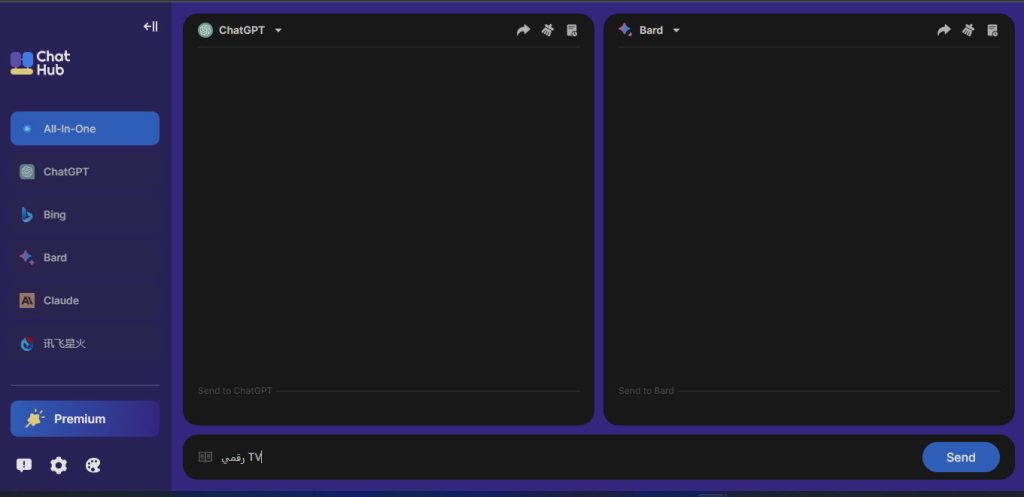Click the Send to Bard input

coord(808,391)
